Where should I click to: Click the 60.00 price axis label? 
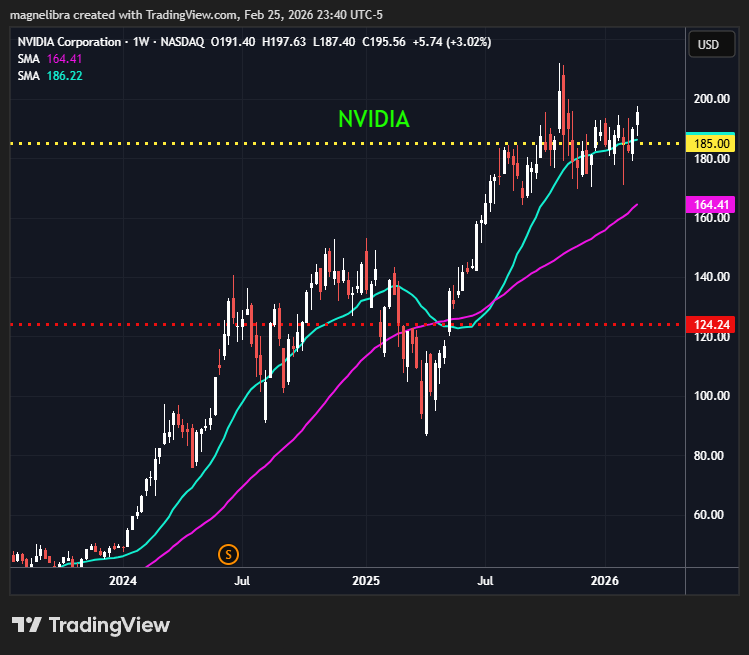[708, 515]
